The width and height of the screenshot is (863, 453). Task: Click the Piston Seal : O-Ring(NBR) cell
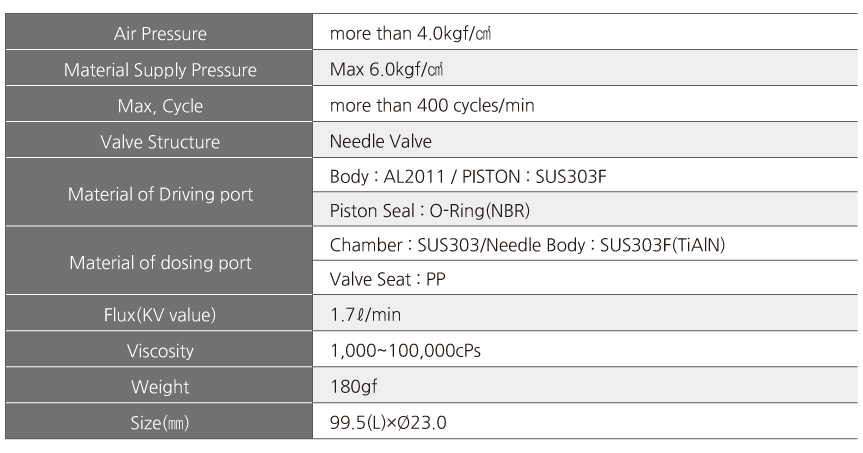(x=585, y=210)
